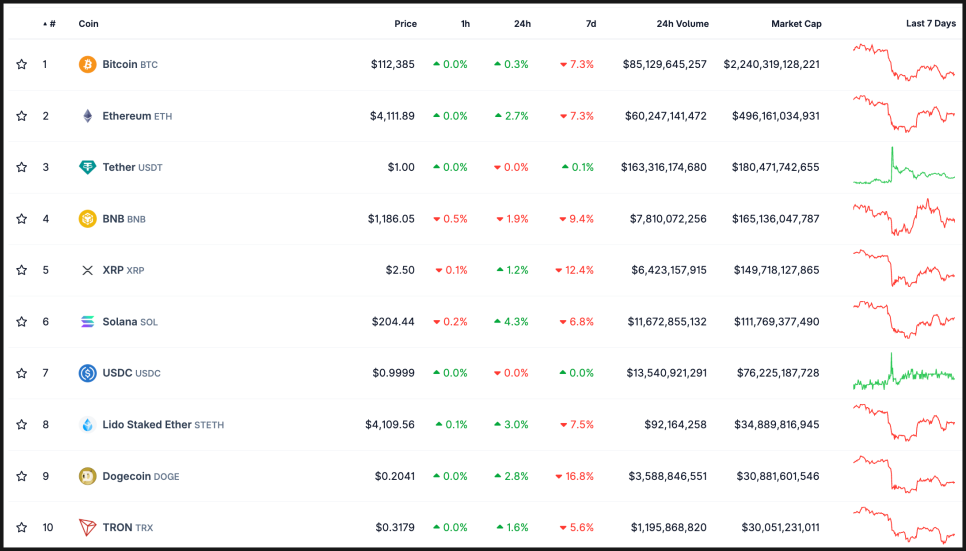The width and height of the screenshot is (966, 551).
Task: Click the BNB logo icon
Action: [x=88, y=219]
